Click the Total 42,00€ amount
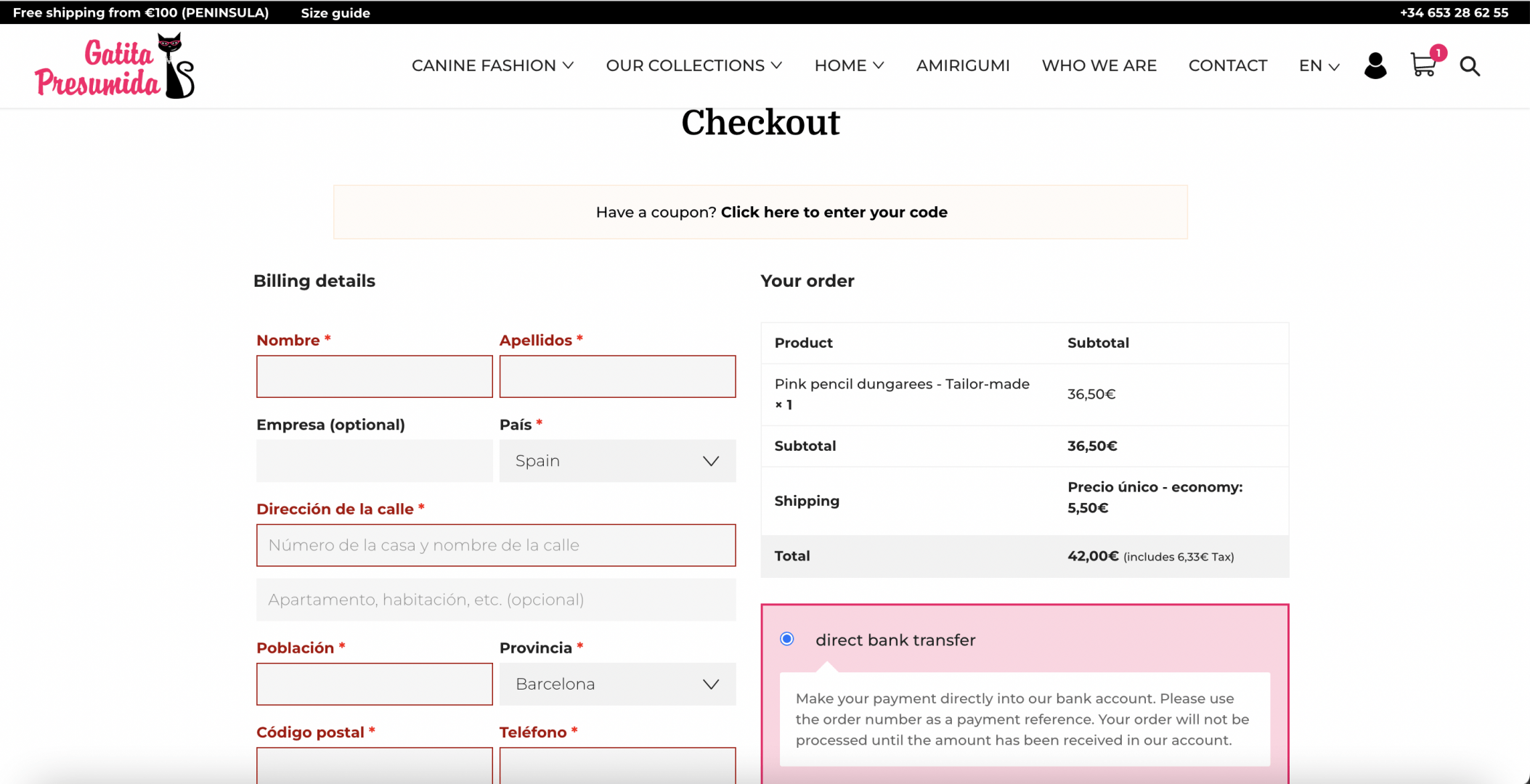Viewport: 1530px width, 784px height. point(1093,556)
